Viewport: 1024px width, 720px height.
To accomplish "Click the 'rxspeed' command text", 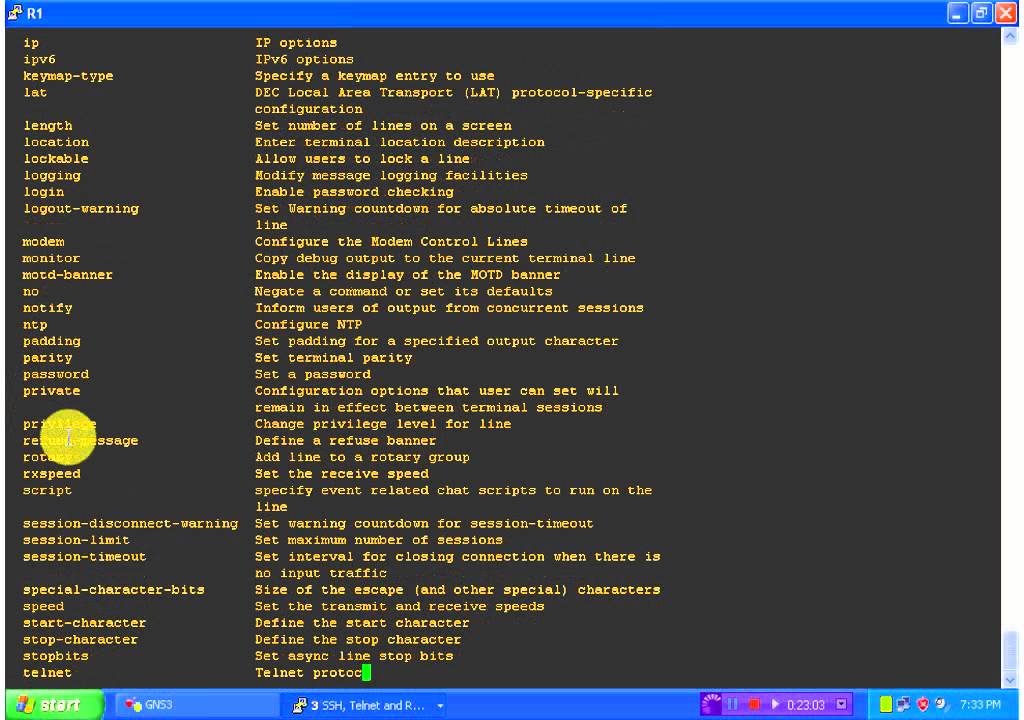I will point(52,474).
